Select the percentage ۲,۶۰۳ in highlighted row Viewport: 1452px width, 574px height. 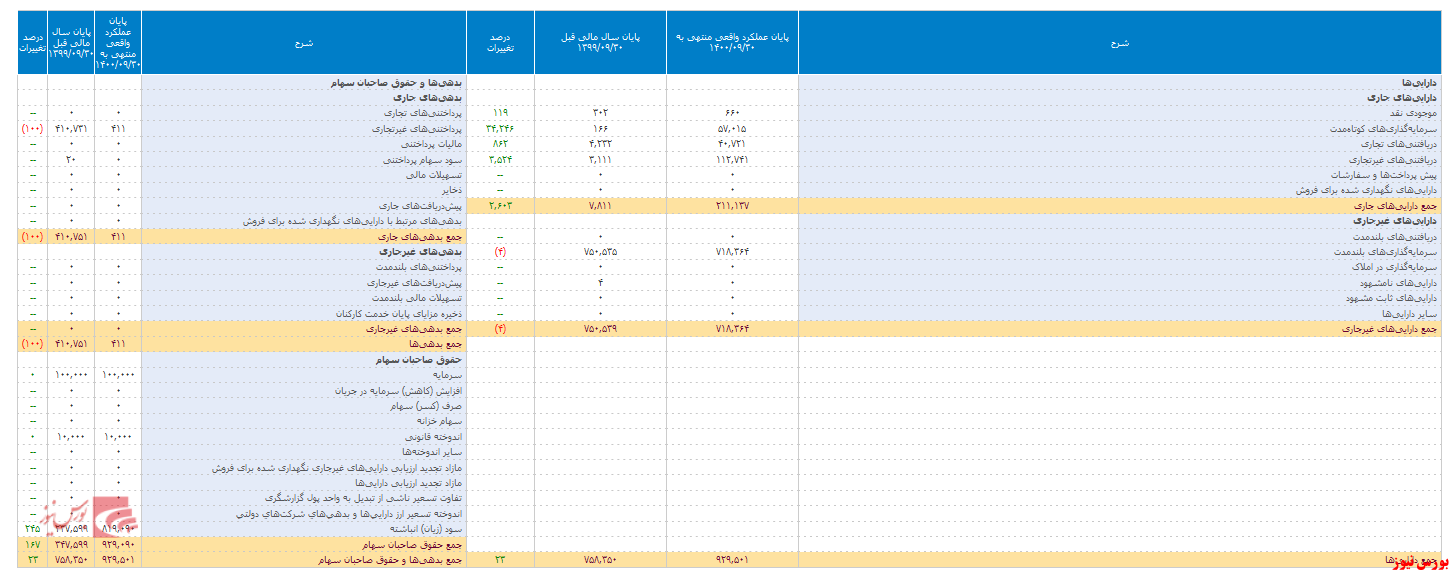coord(501,204)
